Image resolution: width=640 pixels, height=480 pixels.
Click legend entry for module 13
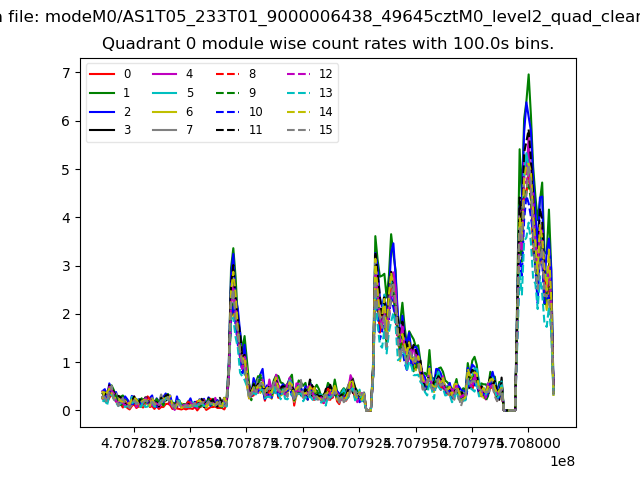coord(310,93)
